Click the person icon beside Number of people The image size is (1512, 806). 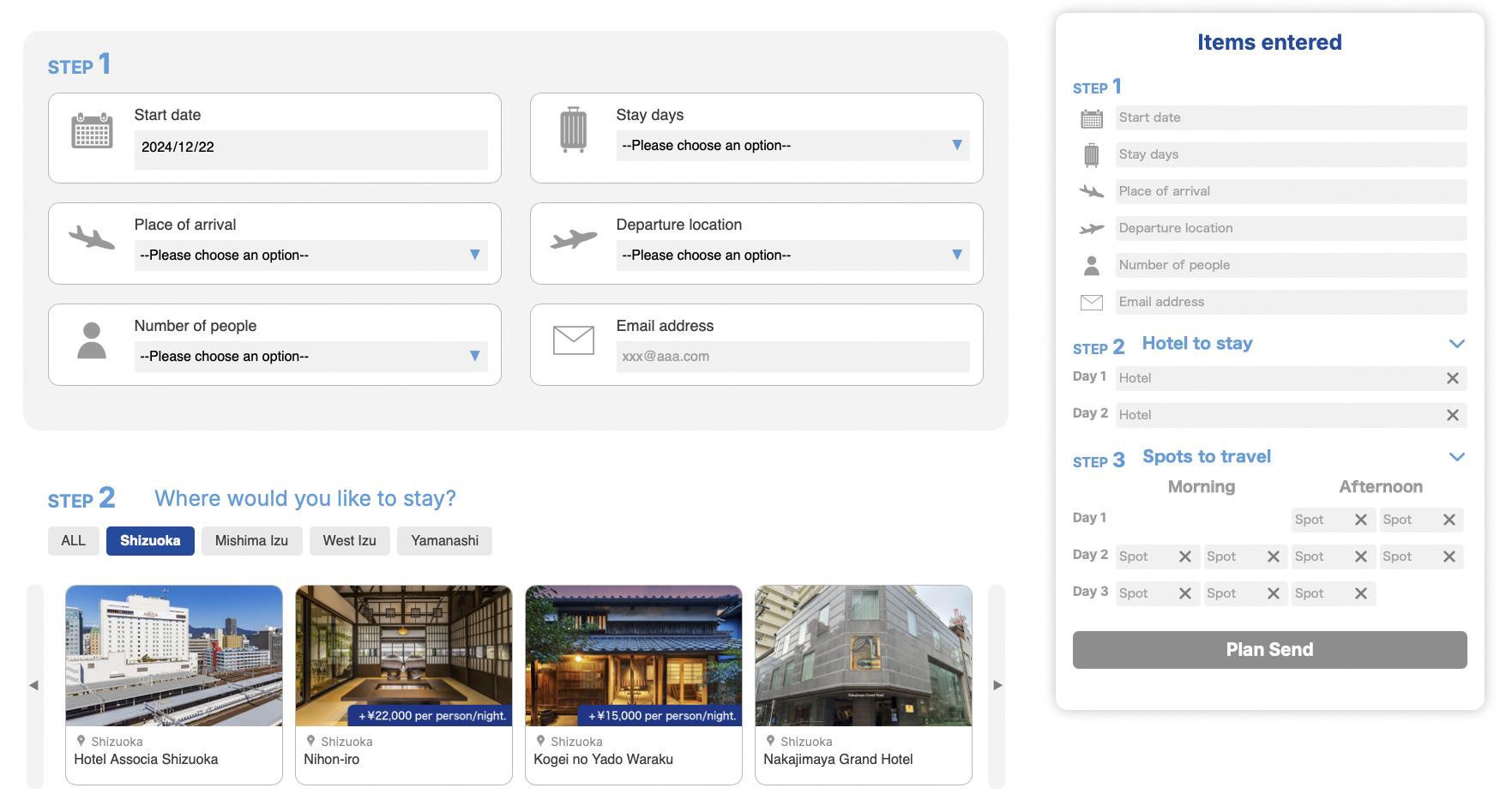(x=92, y=340)
